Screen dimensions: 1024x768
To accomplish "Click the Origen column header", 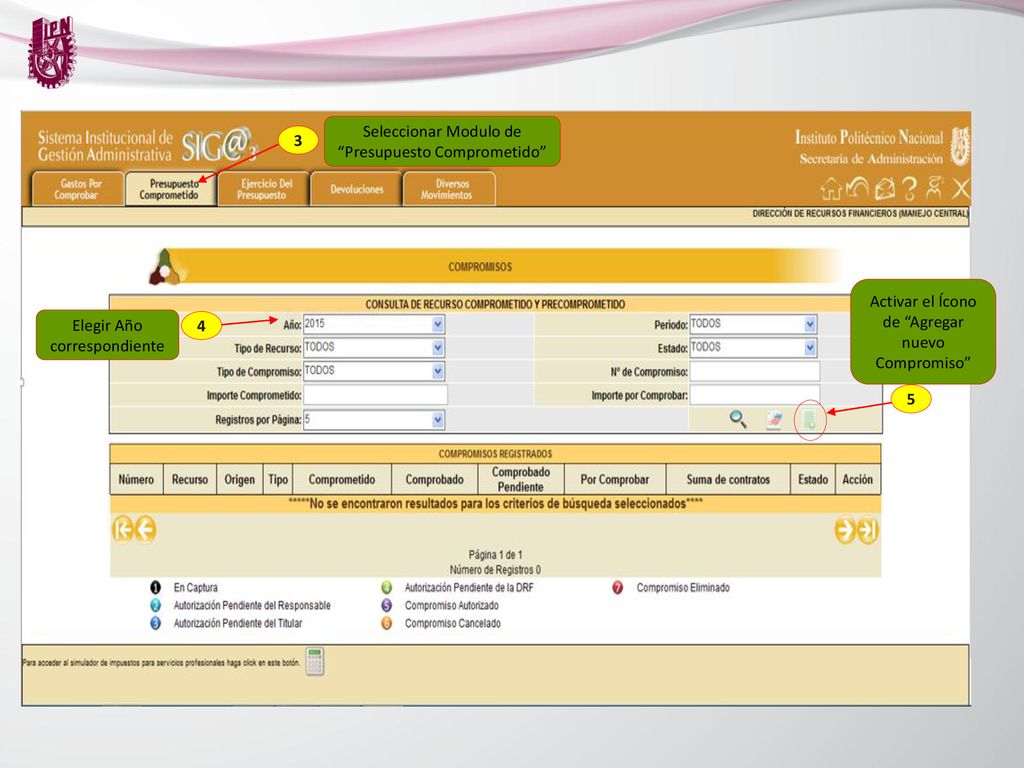I will [240, 479].
